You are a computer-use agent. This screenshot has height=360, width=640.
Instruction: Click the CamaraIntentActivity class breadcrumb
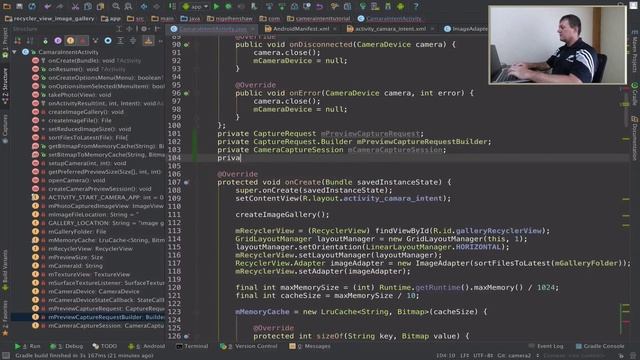point(390,19)
